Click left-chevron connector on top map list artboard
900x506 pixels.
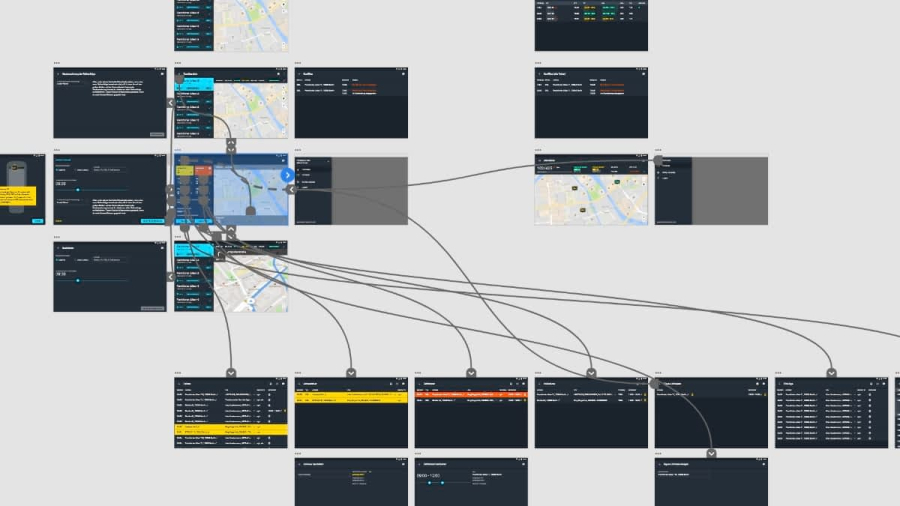coord(171,102)
